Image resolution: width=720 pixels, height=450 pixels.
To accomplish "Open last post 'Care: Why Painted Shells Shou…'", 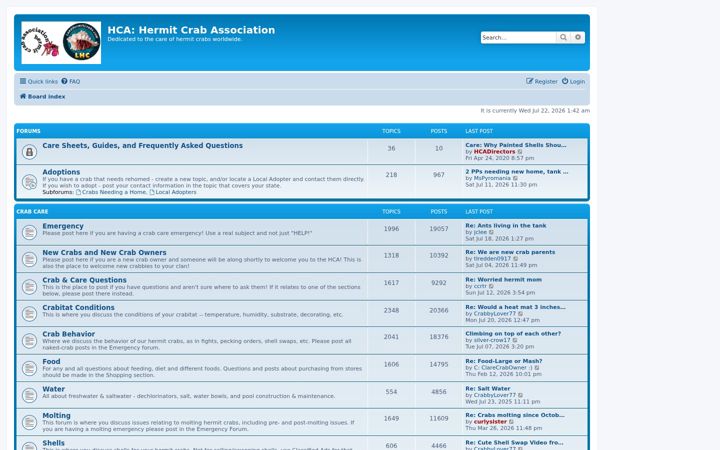I will 516,145.
